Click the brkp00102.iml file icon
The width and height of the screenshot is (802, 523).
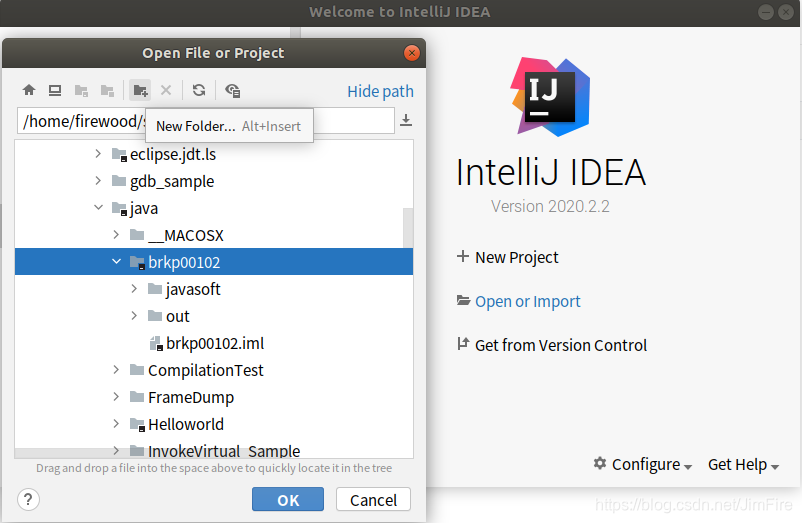pyautogui.click(x=156, y=344)
